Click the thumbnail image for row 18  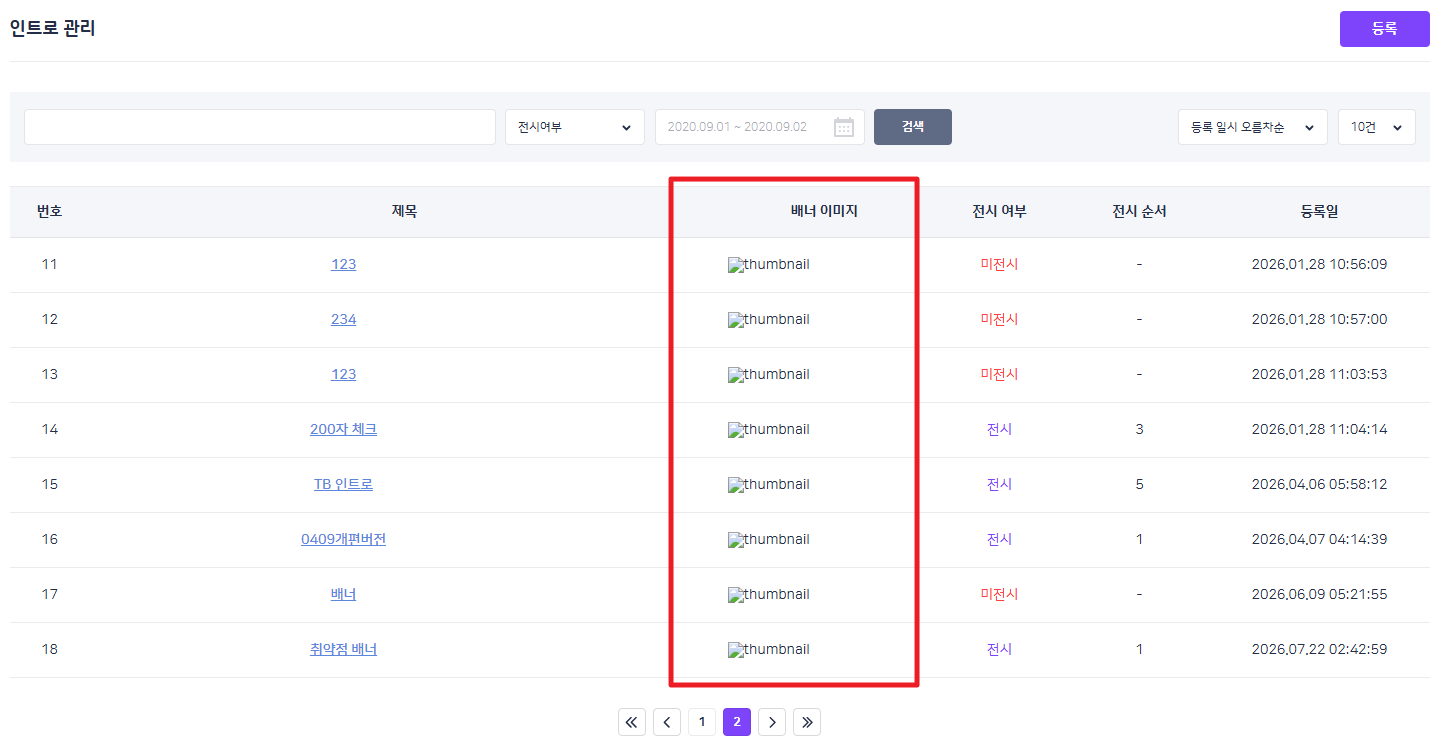click(769, 650)
